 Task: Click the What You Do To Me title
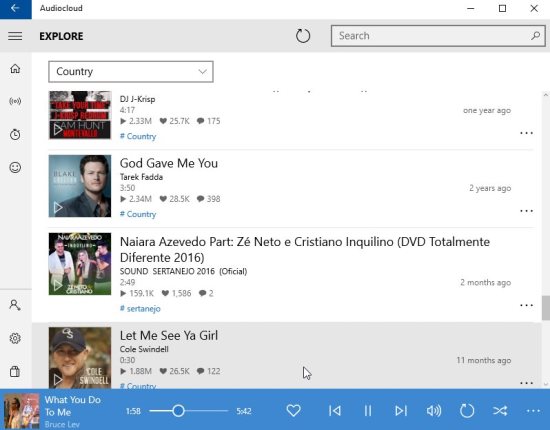click(73, 406)
